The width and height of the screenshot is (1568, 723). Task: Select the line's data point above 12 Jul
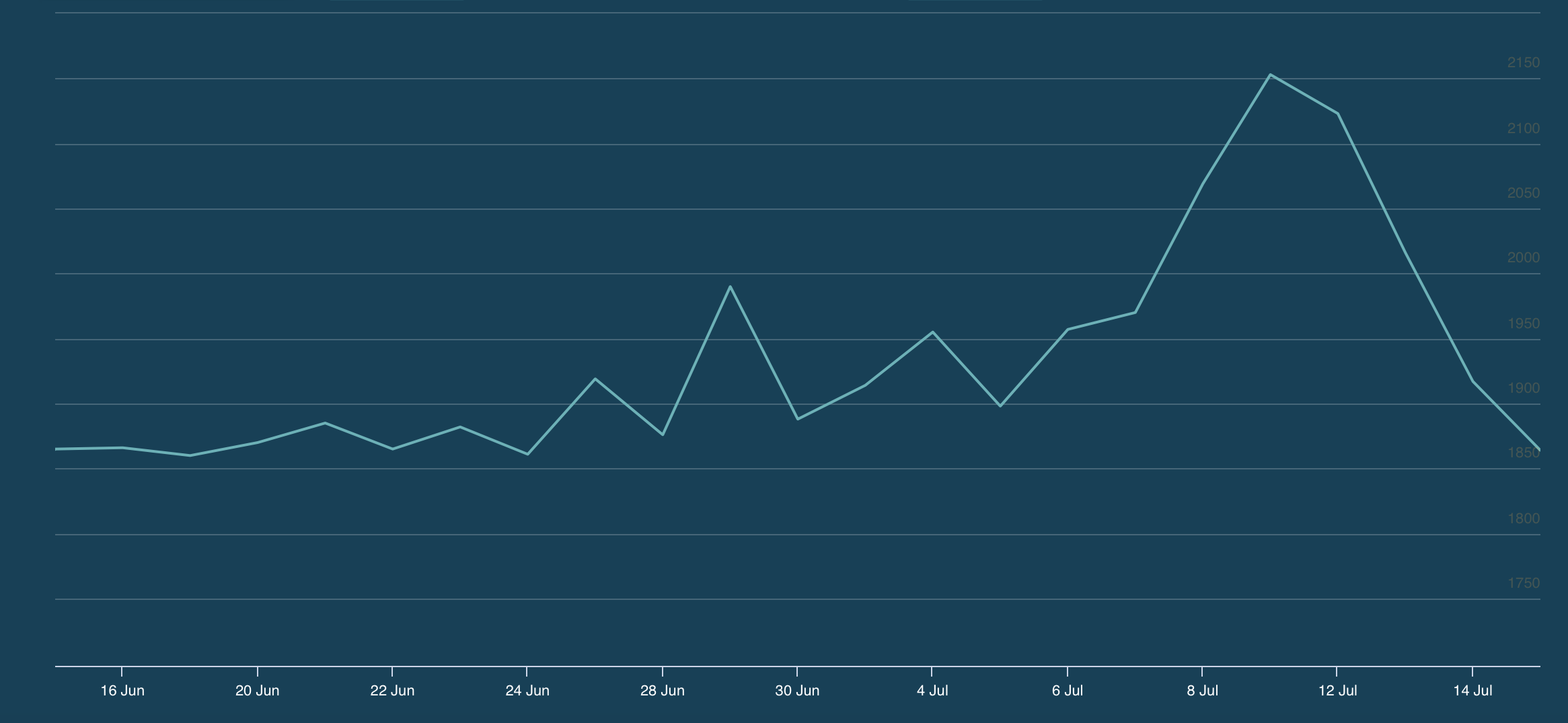pos(1337,114)
